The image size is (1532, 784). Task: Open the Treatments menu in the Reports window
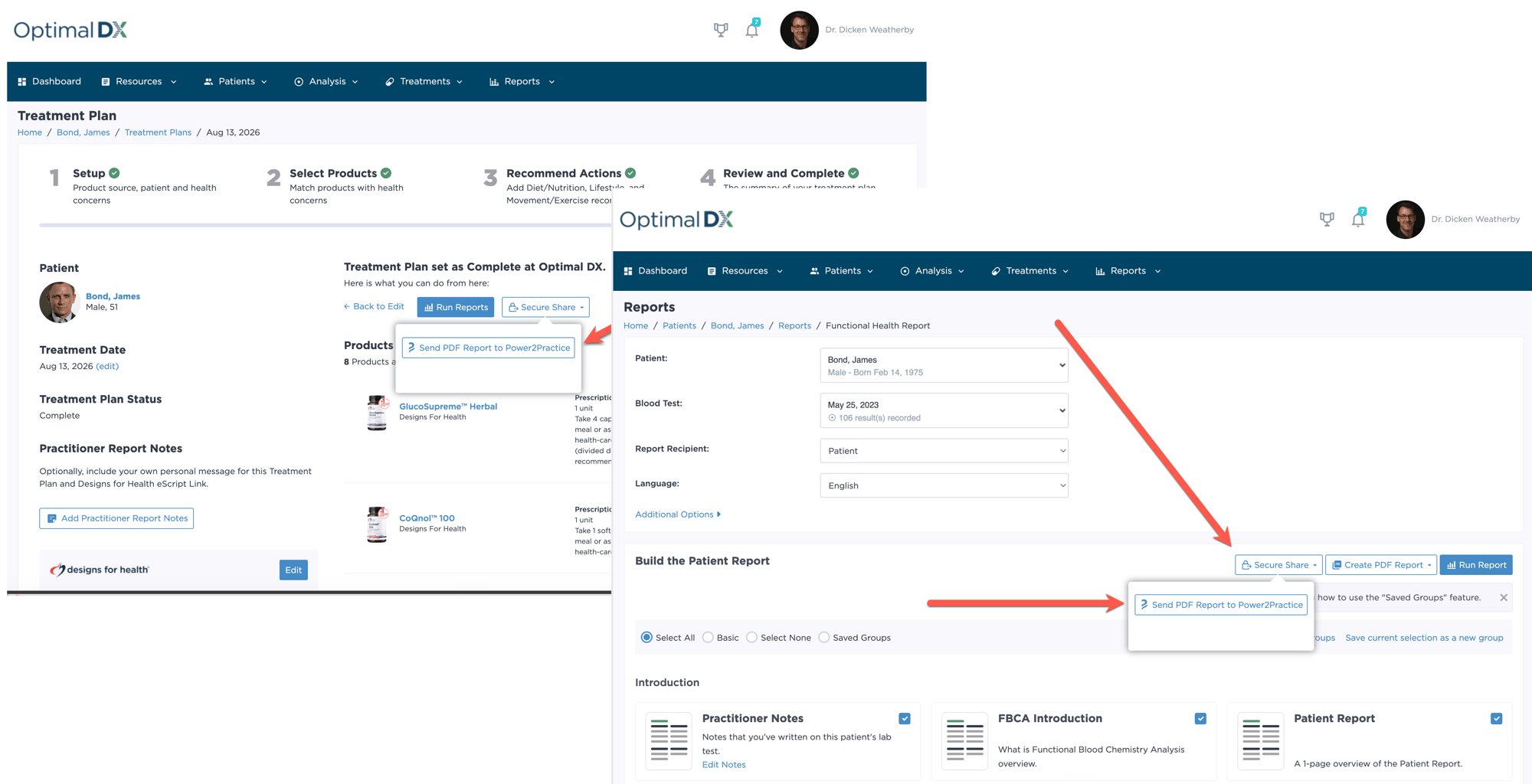point(1030,271)
